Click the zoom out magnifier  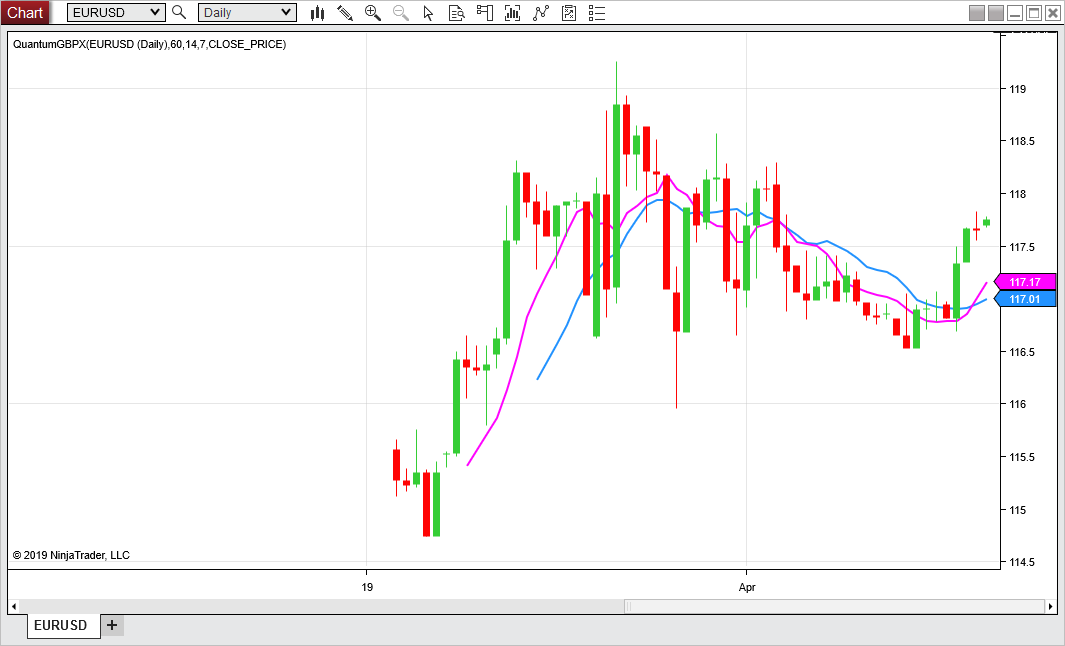coord(401,12)
